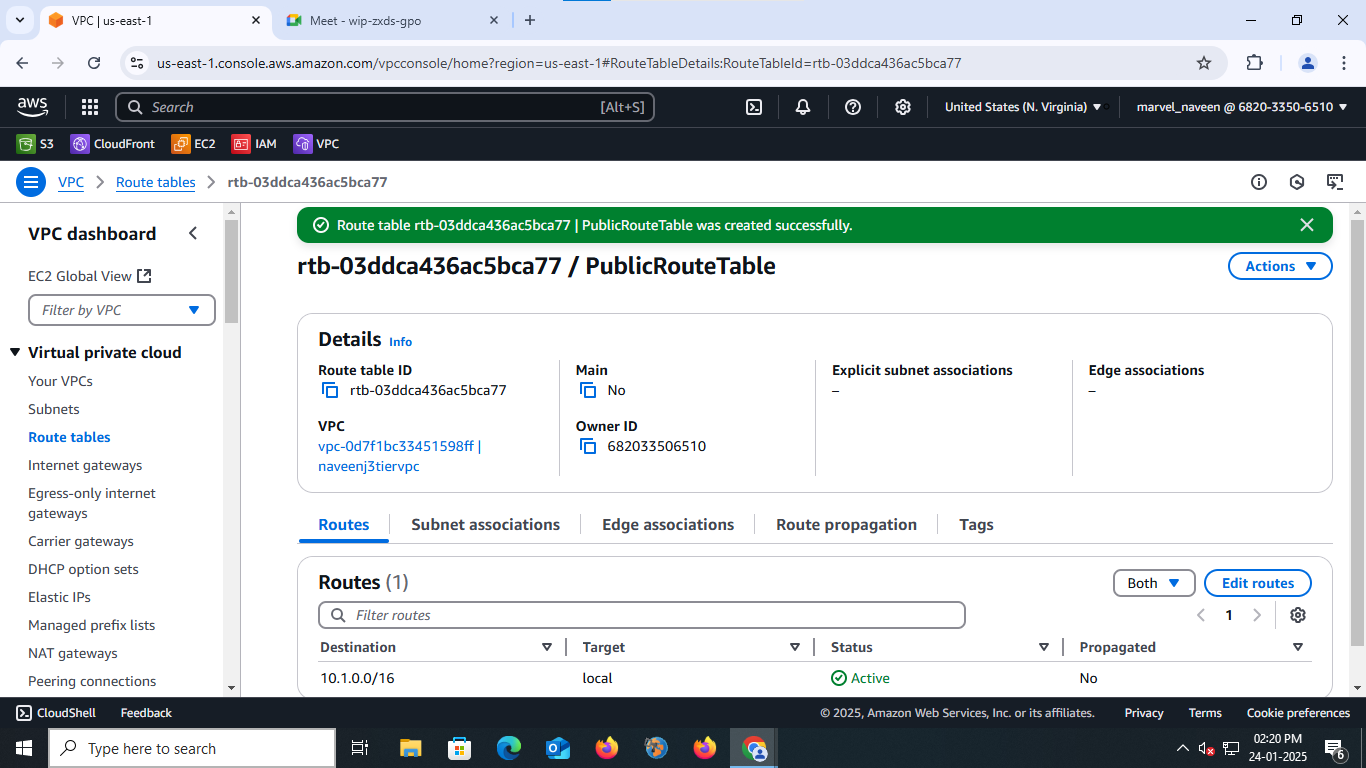The width and height of the screenshot is (1366, 768).
Task: Go to VPC breadcrumb link
Action: [x=71, y=182]
